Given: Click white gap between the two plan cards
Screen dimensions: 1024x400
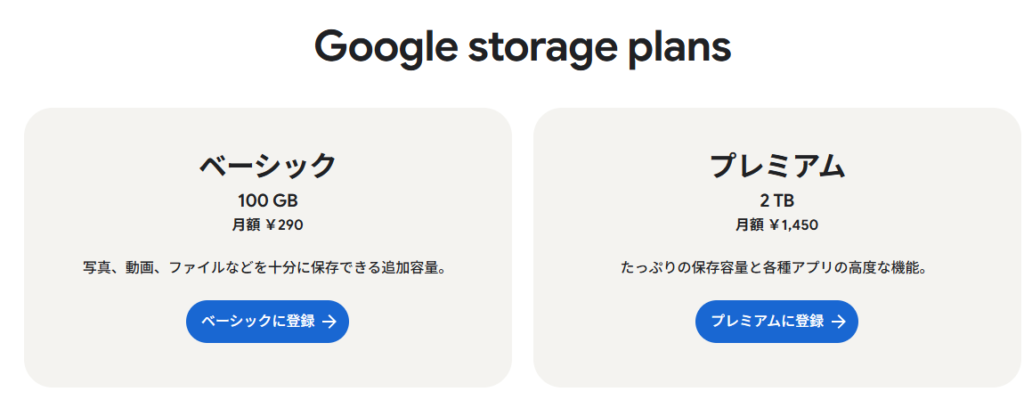Looking at the screenshot, I should [522, 250].
